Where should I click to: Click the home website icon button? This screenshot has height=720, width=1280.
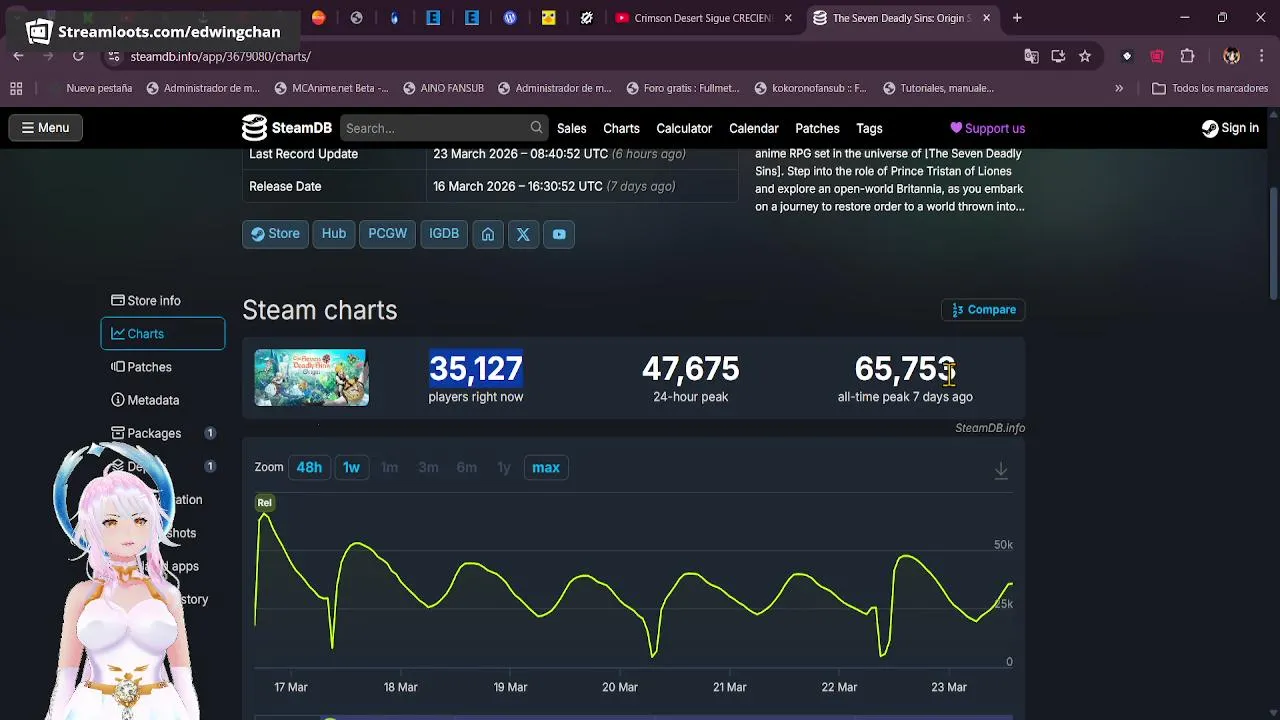[488, 234]
